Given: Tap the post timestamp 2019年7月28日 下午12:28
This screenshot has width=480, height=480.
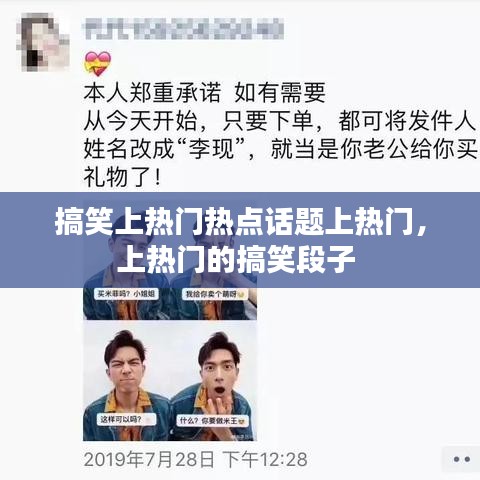Looking at the screenshot, I should click(x=196, y=459).
